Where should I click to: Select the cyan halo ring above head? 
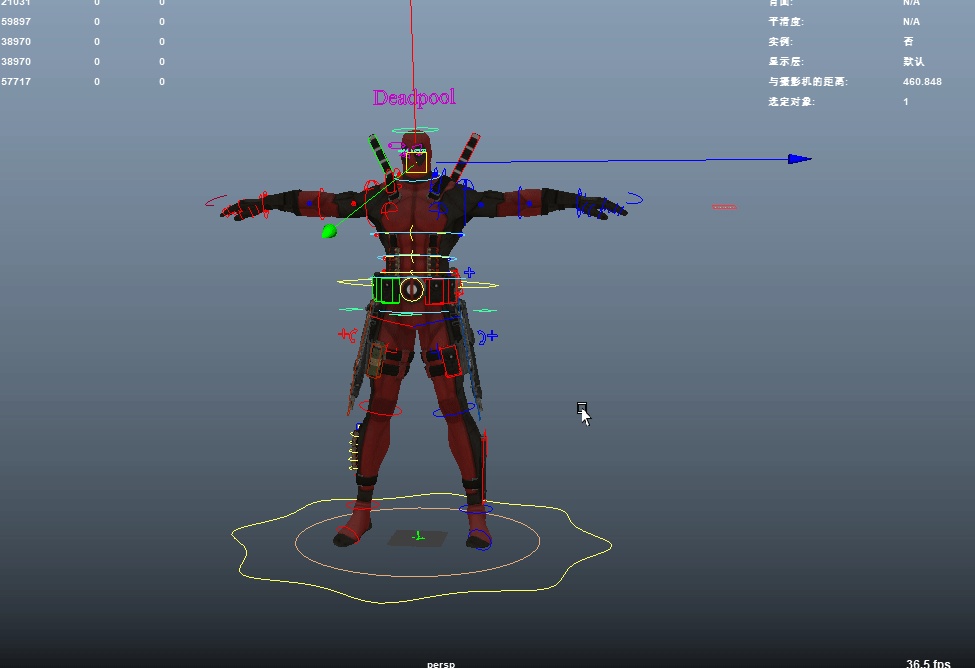pos(415,130)
